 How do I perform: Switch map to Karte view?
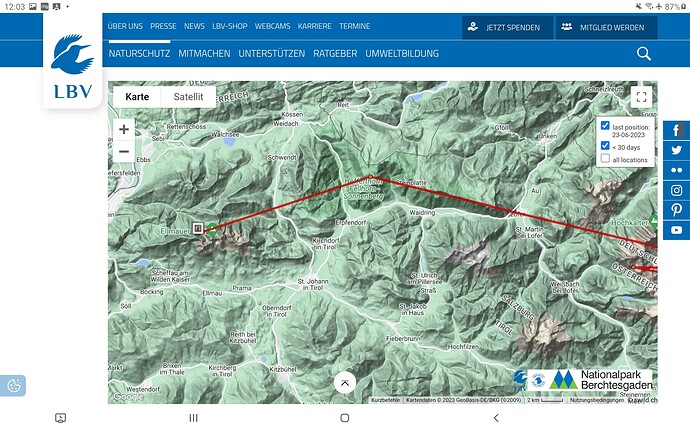(137, 97)
